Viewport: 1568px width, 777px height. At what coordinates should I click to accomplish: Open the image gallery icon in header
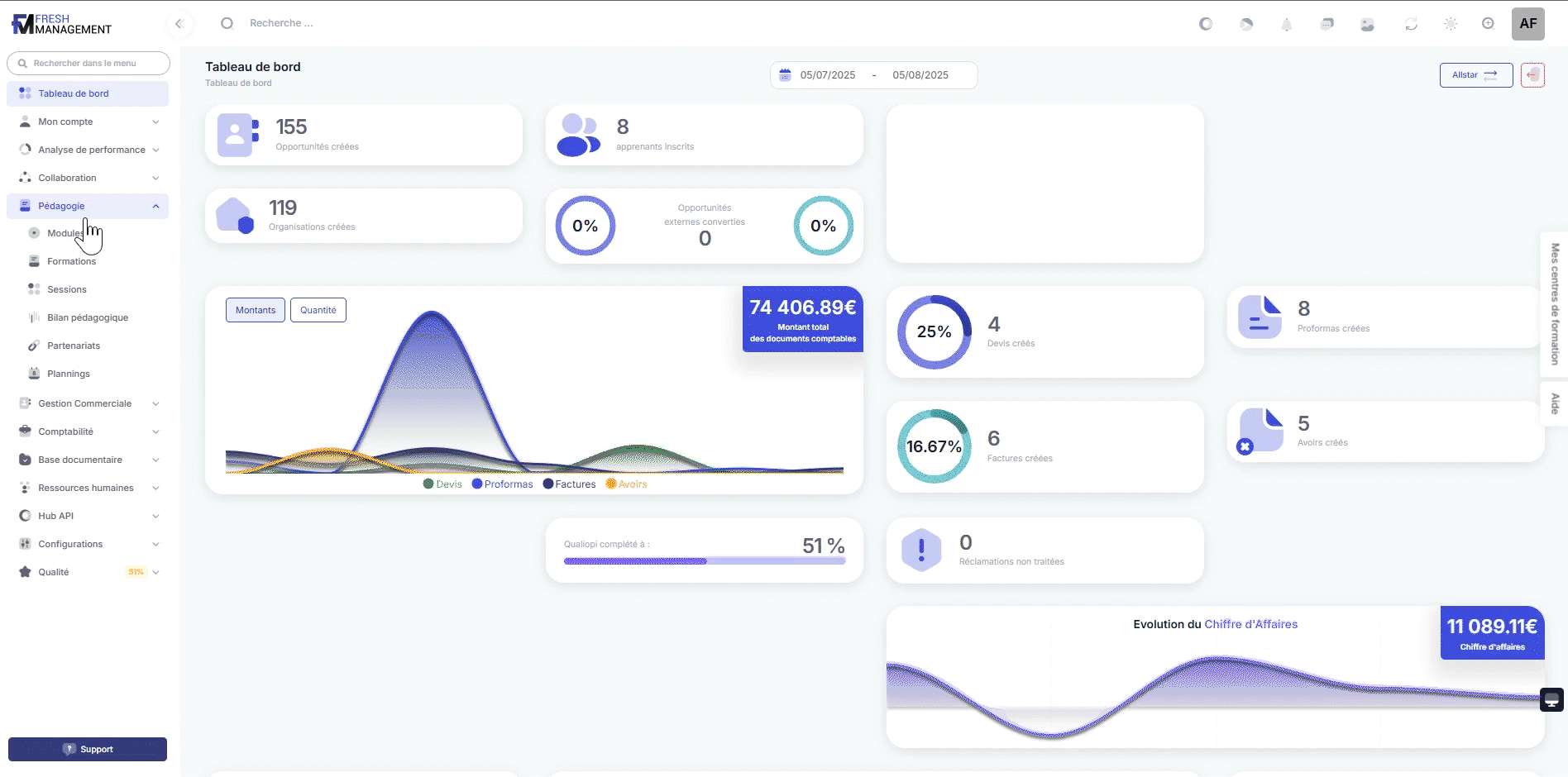(1367, 24)
